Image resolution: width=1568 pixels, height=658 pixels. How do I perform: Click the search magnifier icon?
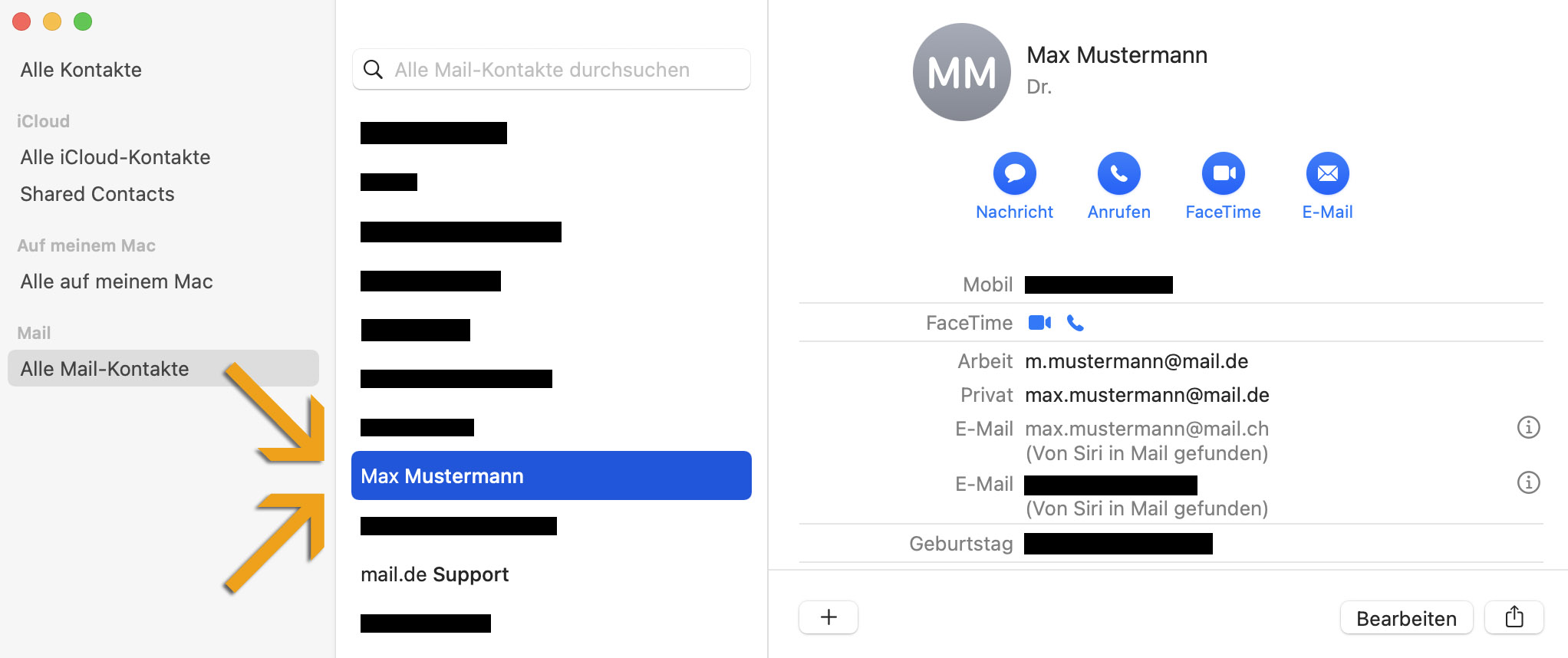point(373,70)
